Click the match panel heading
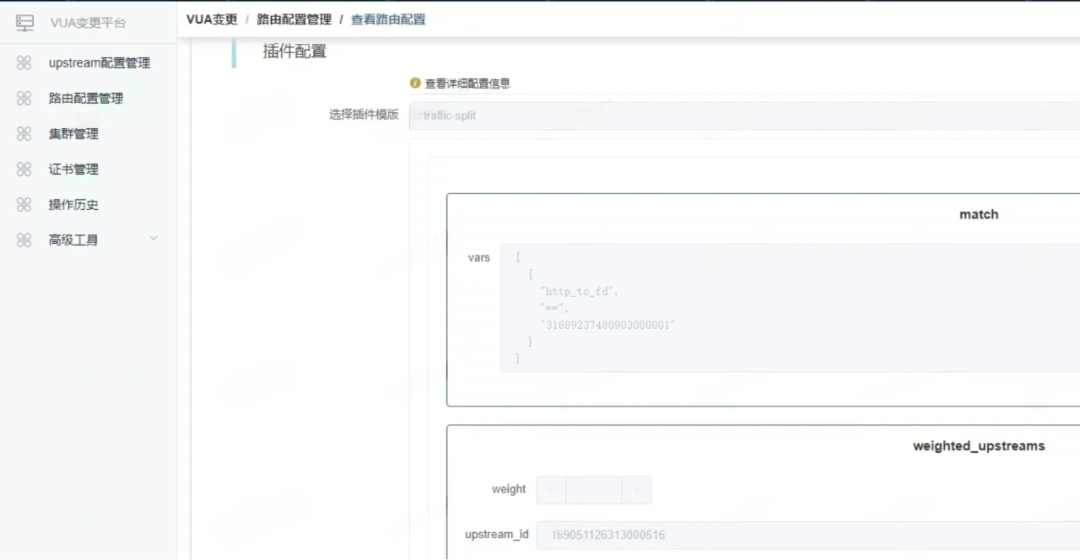 [x=979, y=214]
